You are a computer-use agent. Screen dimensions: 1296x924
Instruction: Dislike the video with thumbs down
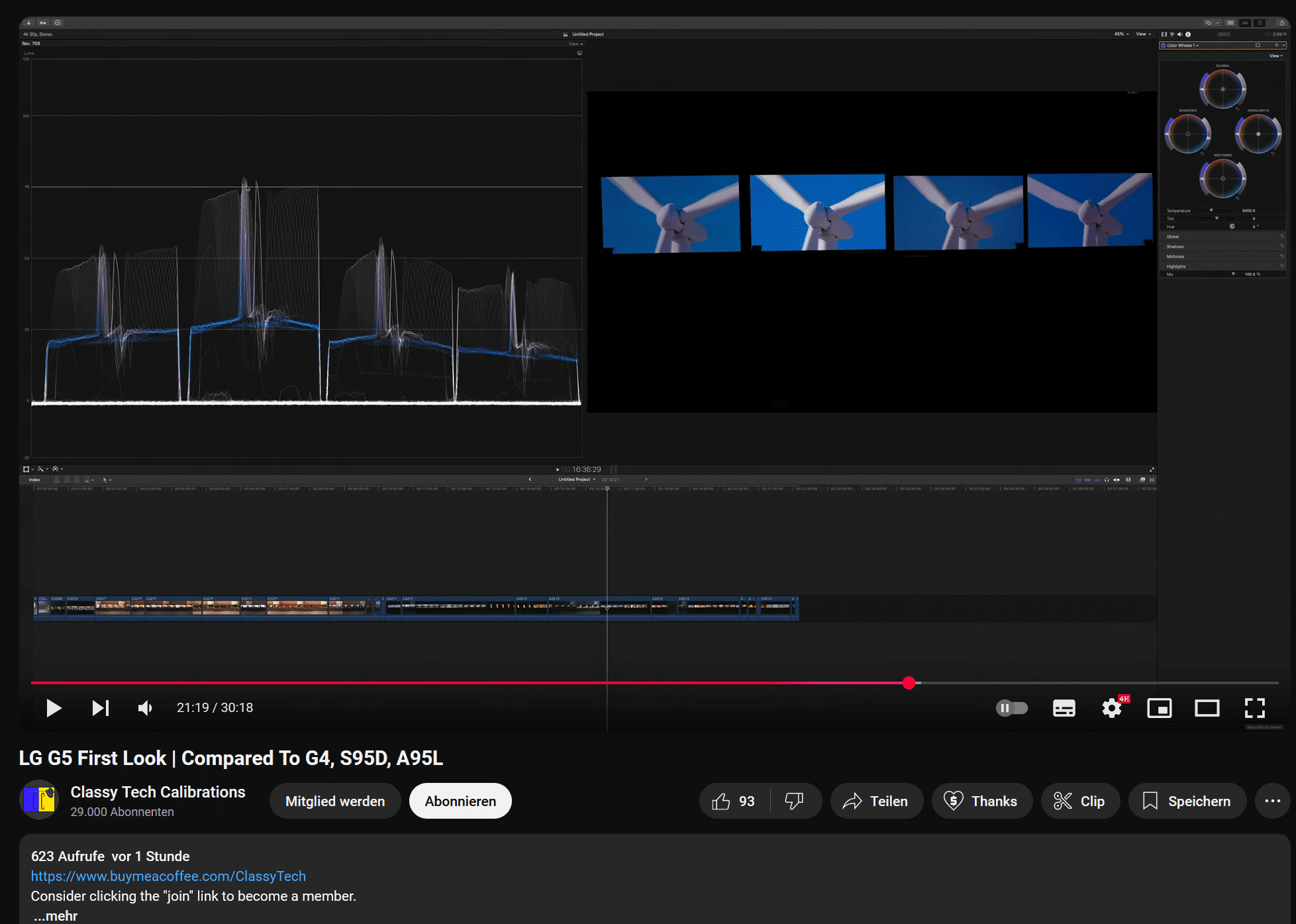[x=795, y=801]
